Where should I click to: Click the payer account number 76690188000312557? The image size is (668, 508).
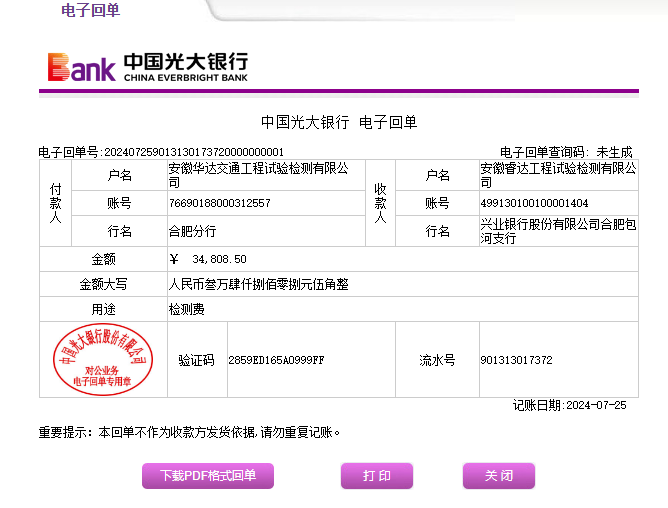(x=219, y=203)
